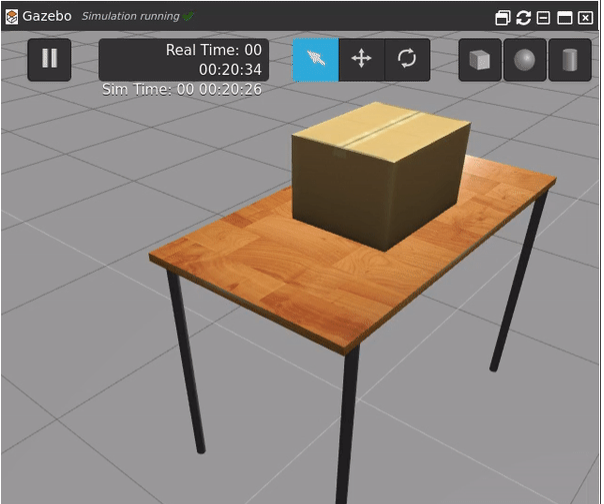Maximize the Gazebo window

(564, 17)
